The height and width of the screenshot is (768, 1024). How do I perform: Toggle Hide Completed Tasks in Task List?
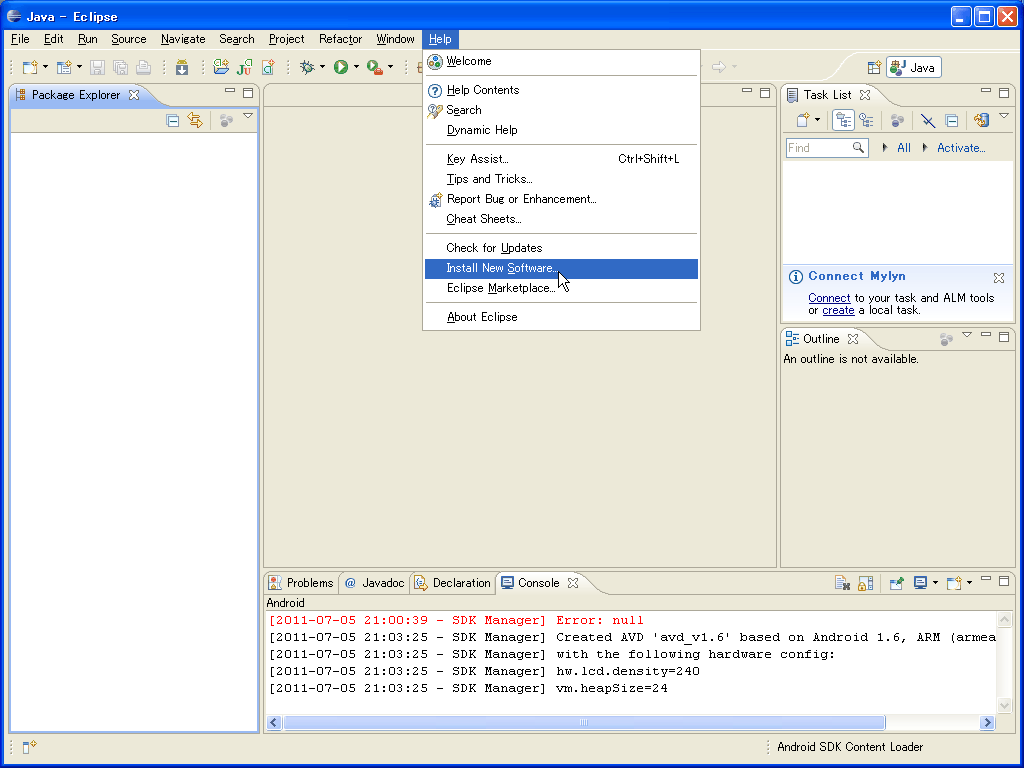[927, 120]
